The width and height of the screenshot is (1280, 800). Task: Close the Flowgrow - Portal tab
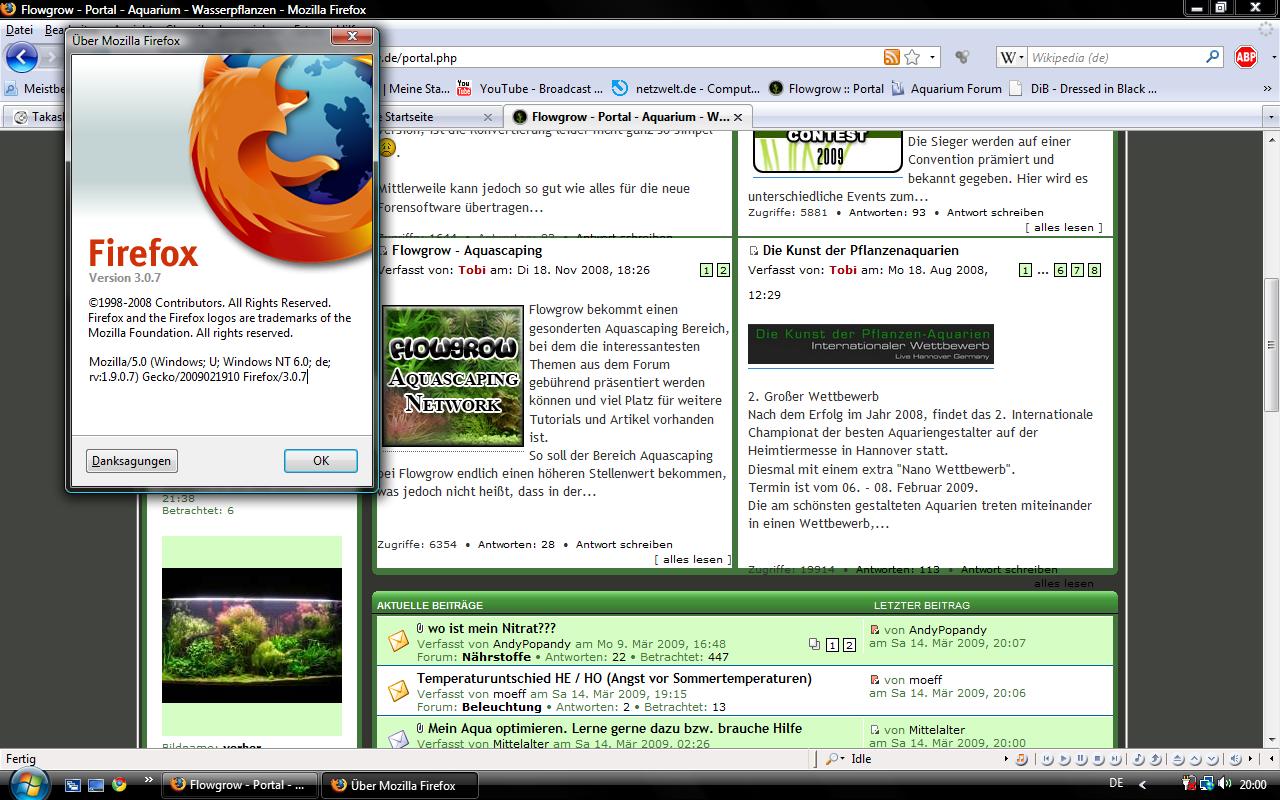pos(739,117)
